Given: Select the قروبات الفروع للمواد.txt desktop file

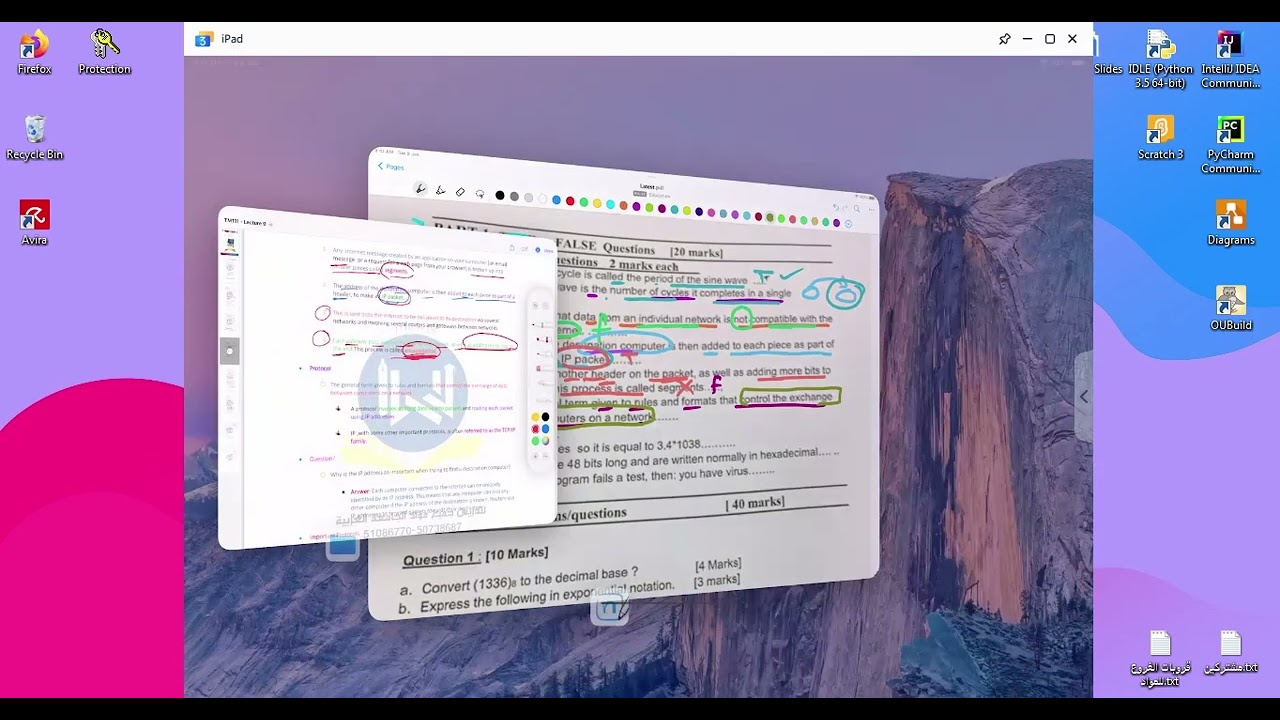Looking at the screenshot, I should click(x=1160, y=659).
